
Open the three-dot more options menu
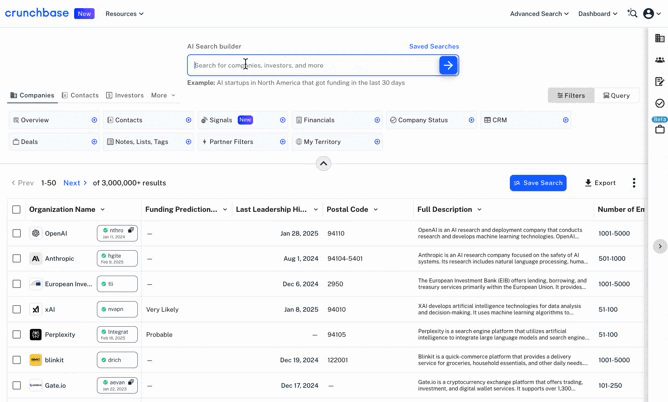(x=634, y=183)
